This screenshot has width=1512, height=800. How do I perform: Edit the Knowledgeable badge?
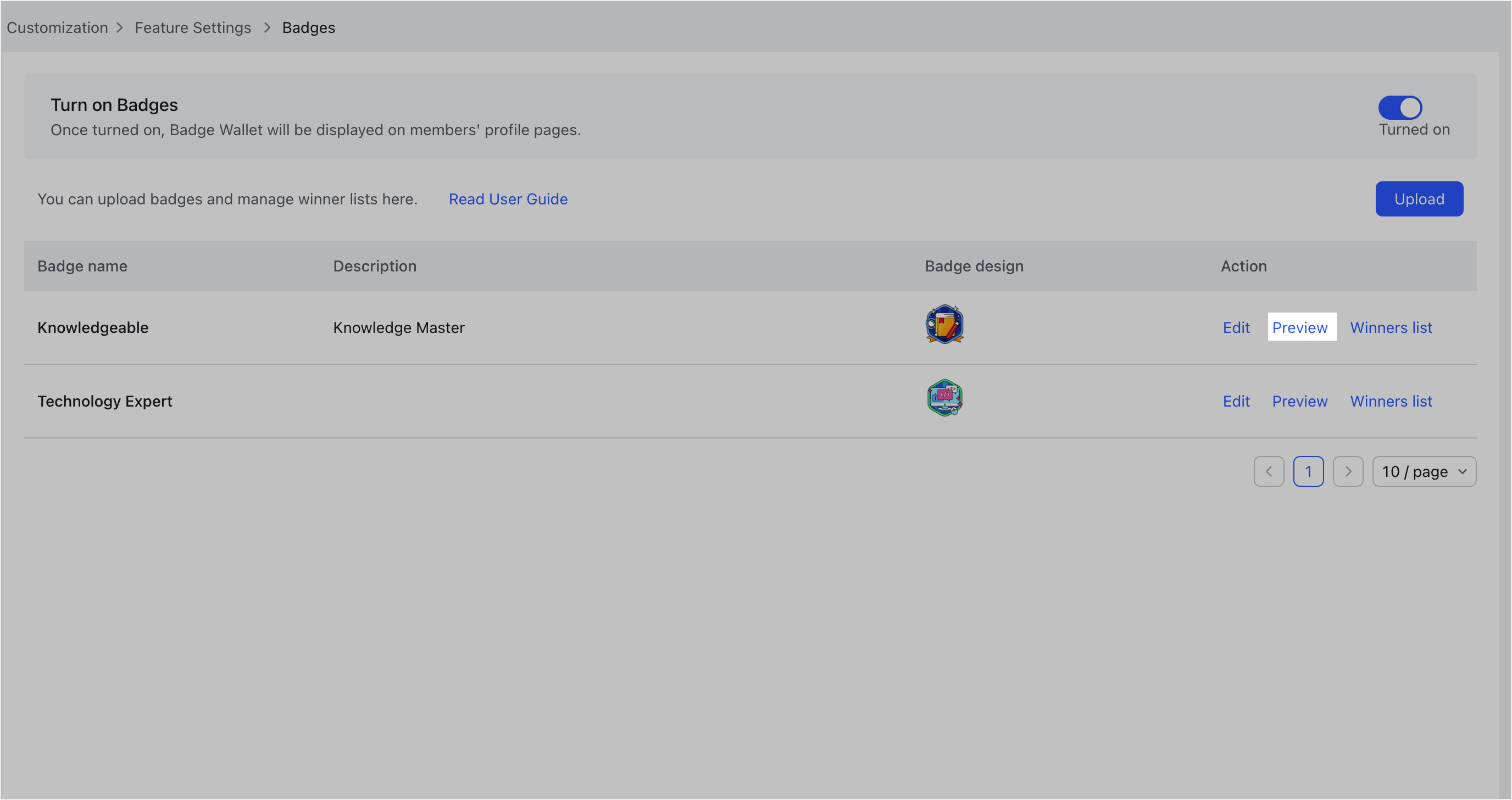(x=1236, y=327)
